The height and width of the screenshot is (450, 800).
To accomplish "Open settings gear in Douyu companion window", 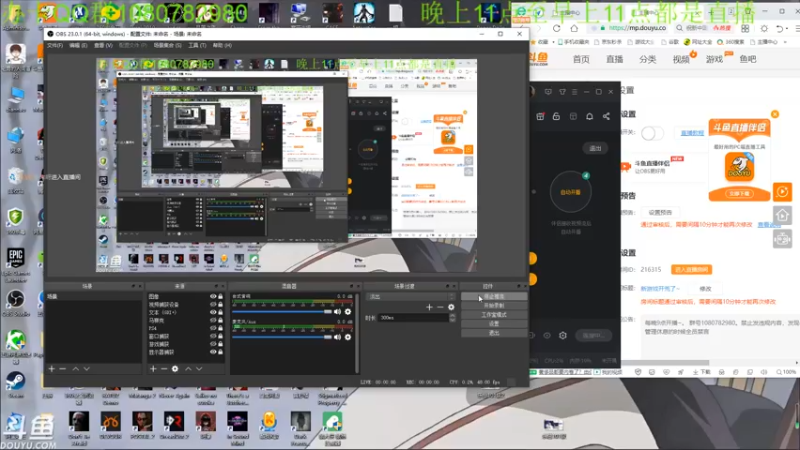I will 563,335.
